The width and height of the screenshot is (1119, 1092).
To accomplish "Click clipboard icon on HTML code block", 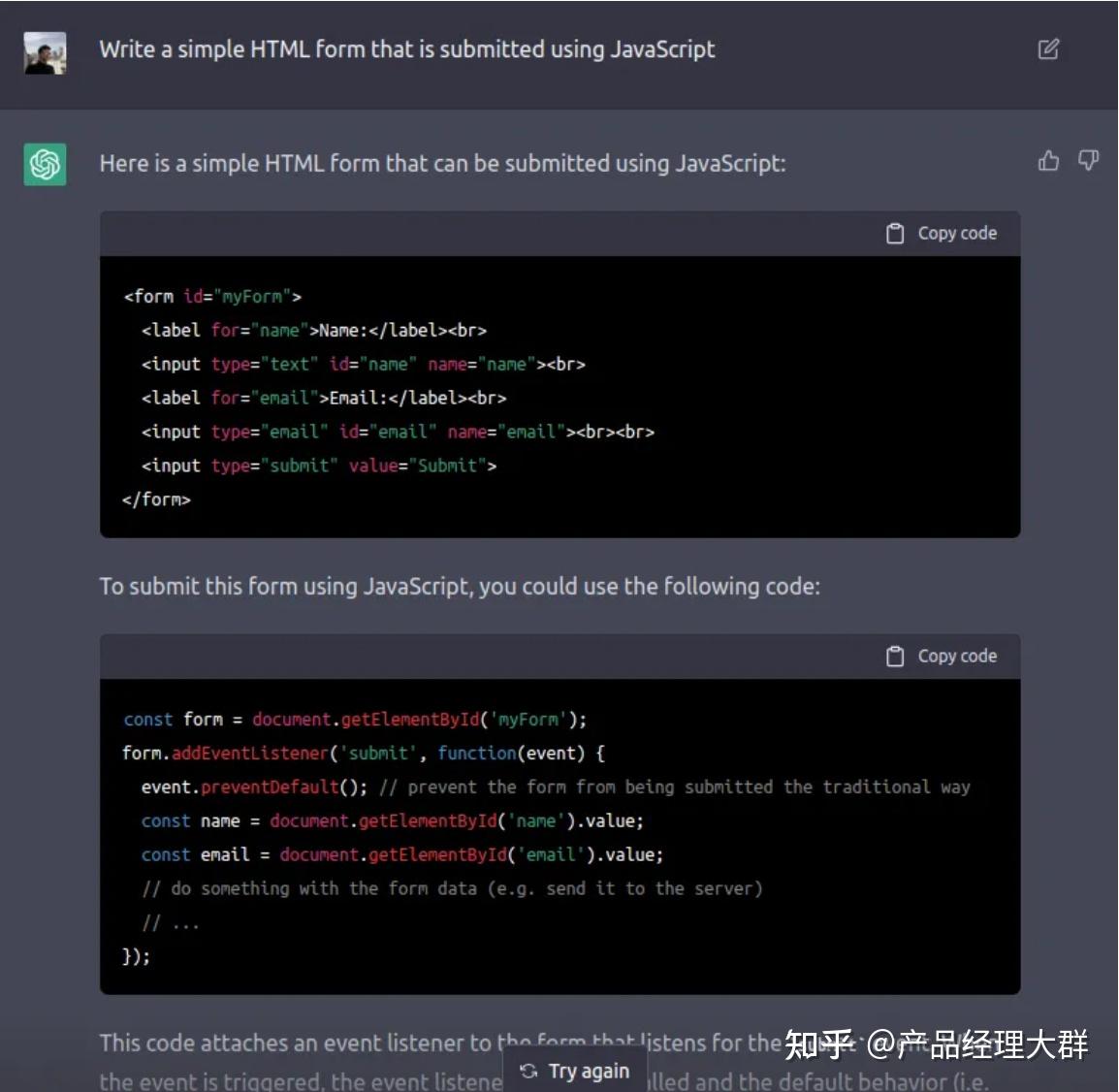I will point(894,234).
